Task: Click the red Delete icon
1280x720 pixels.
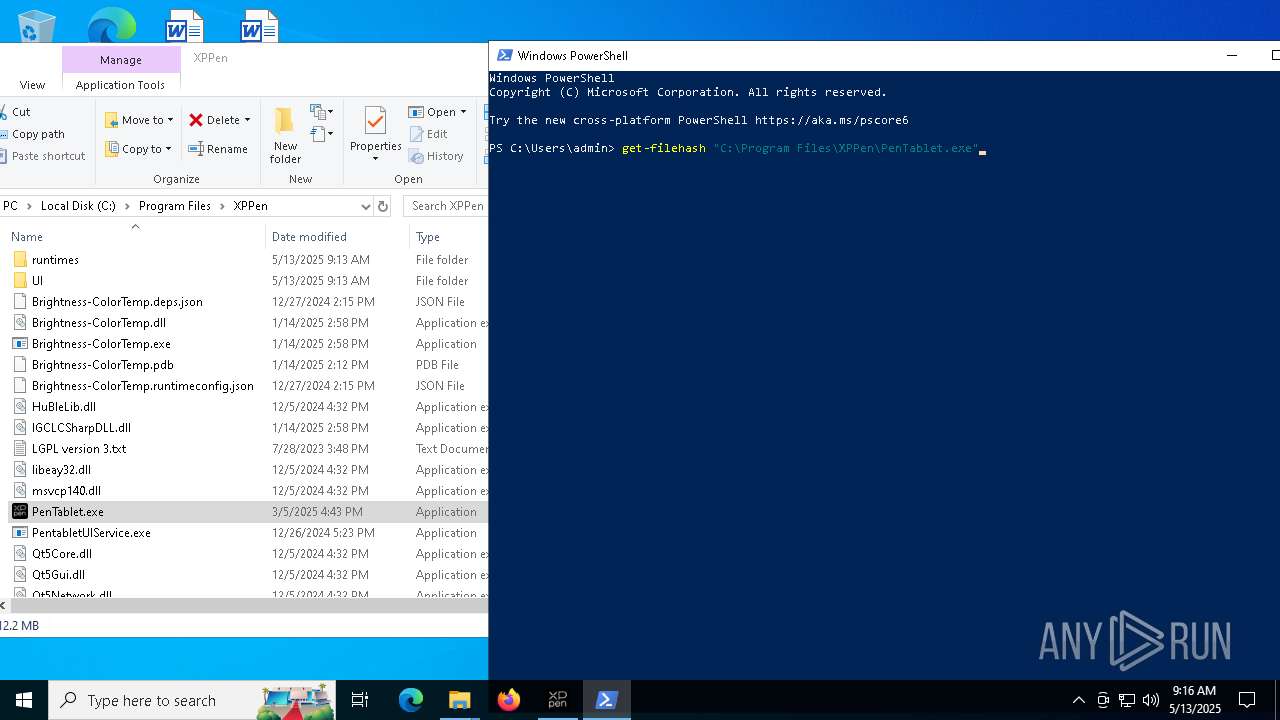Action: [196, 120]
